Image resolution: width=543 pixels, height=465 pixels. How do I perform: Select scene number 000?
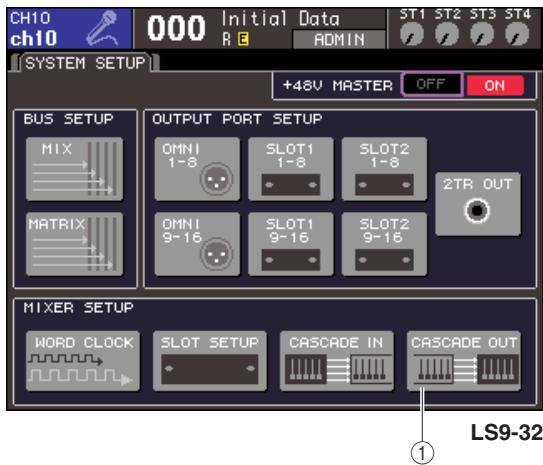(176, 28)
